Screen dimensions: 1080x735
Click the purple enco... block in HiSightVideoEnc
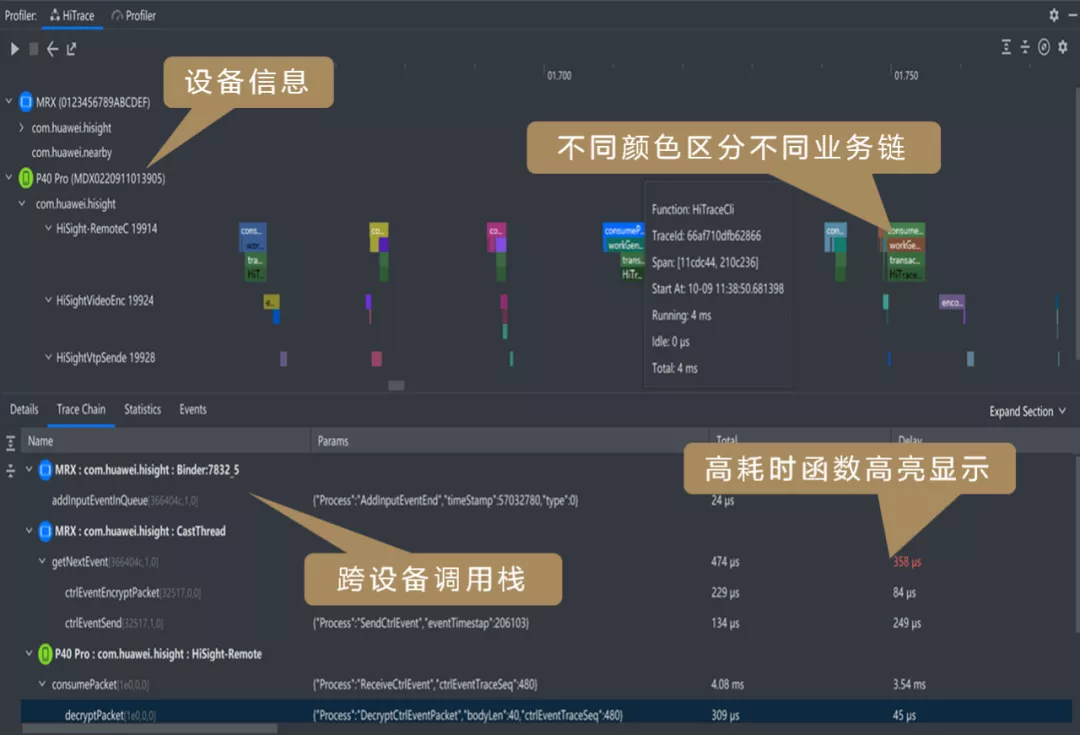[952, 302]
